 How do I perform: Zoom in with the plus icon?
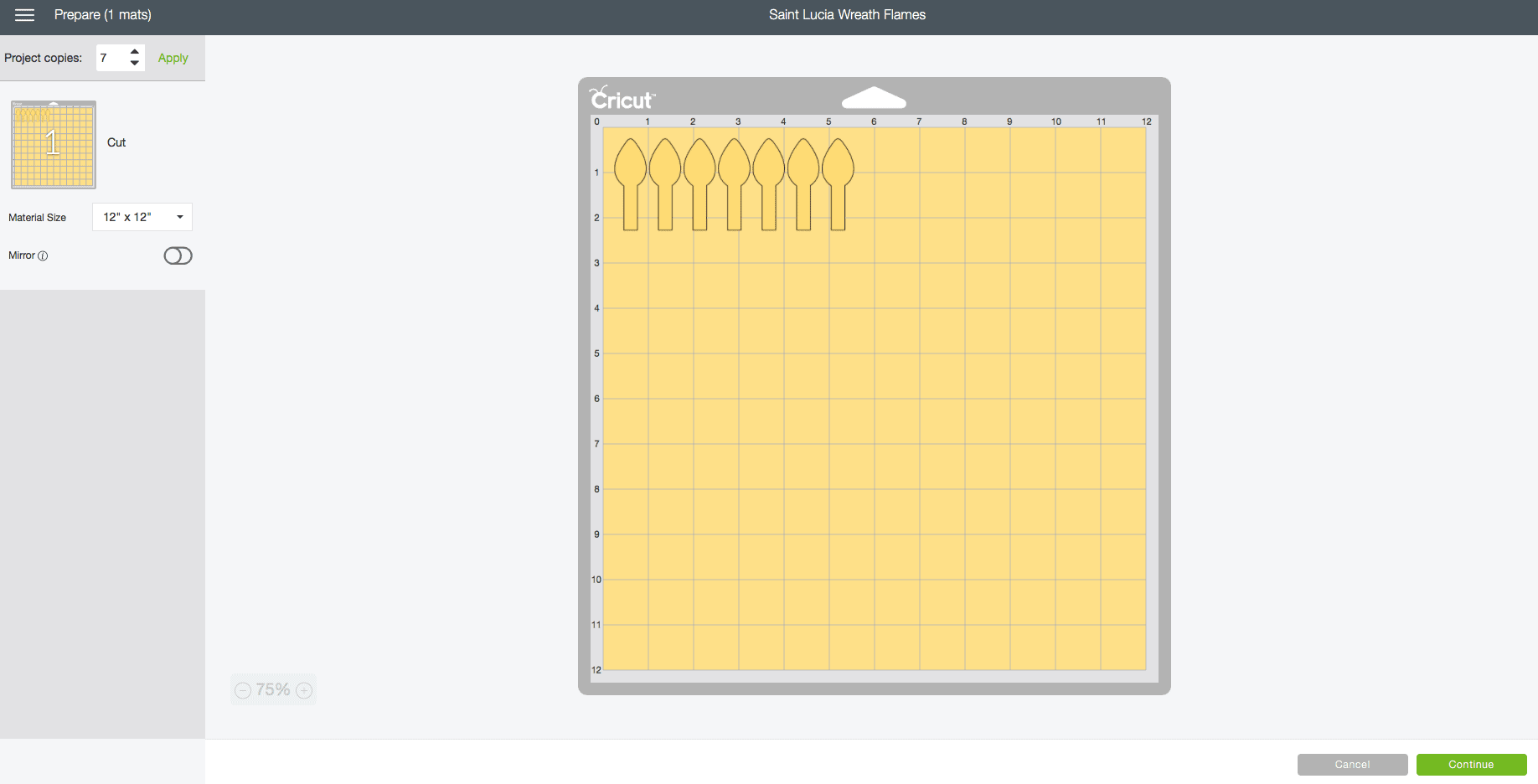coord(304,690)
